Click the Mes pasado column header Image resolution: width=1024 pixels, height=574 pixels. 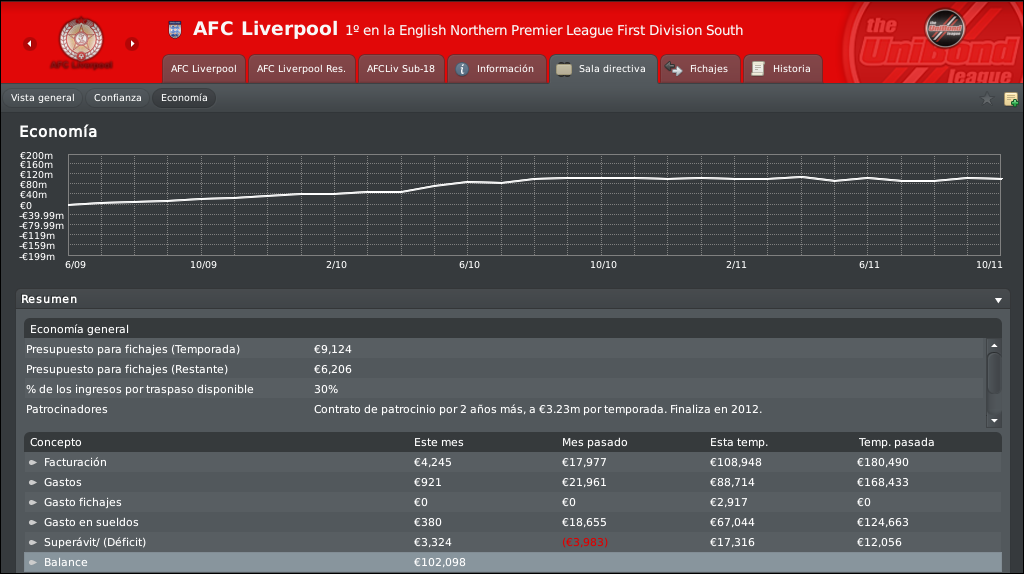tap(594, 442)
